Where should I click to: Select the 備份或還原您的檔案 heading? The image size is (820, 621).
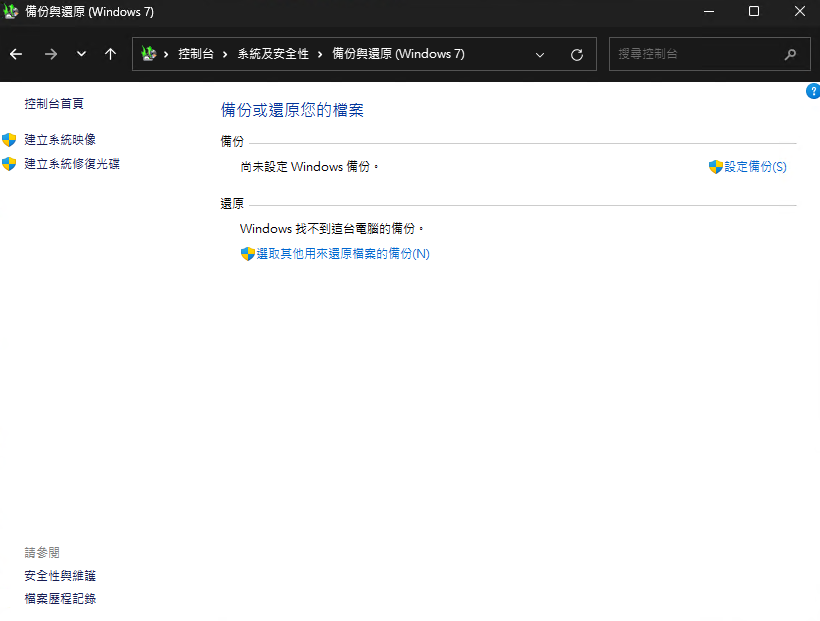tap(292, 110)
